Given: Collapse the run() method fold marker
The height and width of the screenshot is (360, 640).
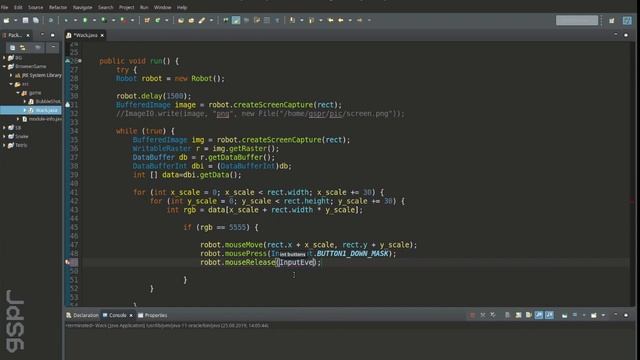Looking at the screenshot, I should [80, 61].
